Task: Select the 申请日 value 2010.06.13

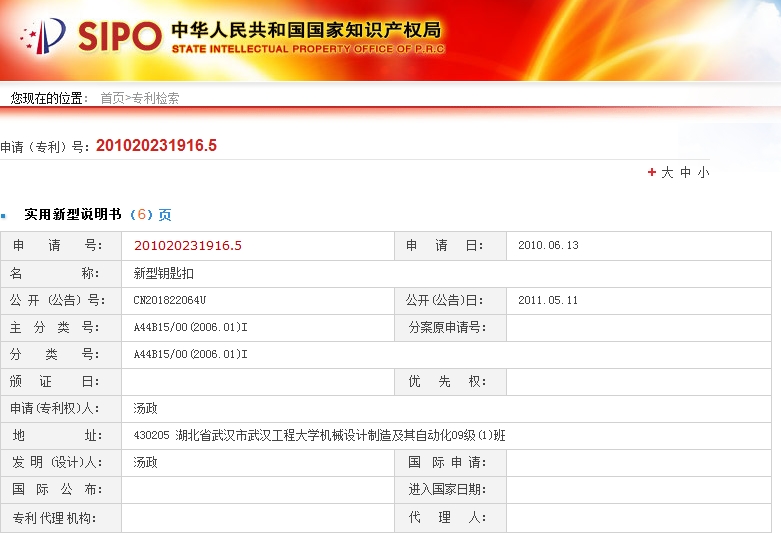Action: (548, 246)
